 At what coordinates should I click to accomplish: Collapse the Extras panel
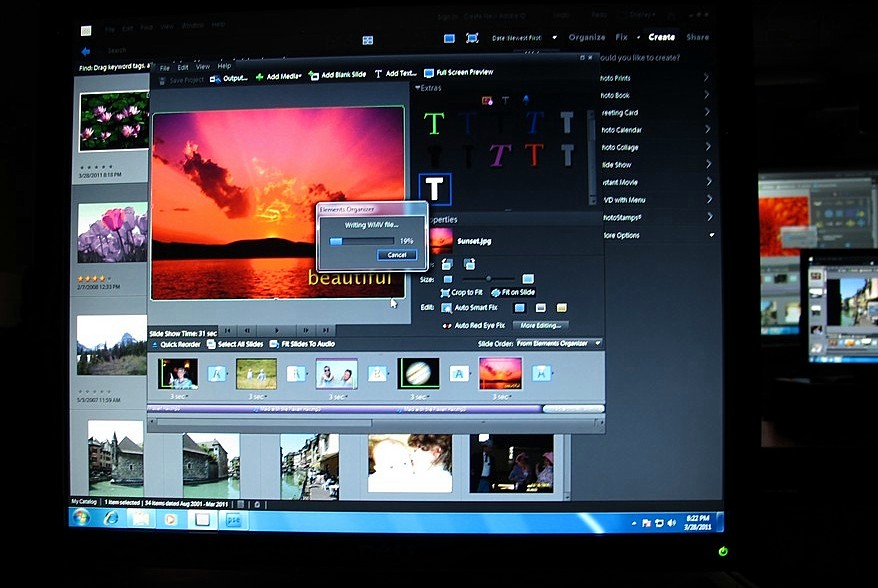coord(418,88)
